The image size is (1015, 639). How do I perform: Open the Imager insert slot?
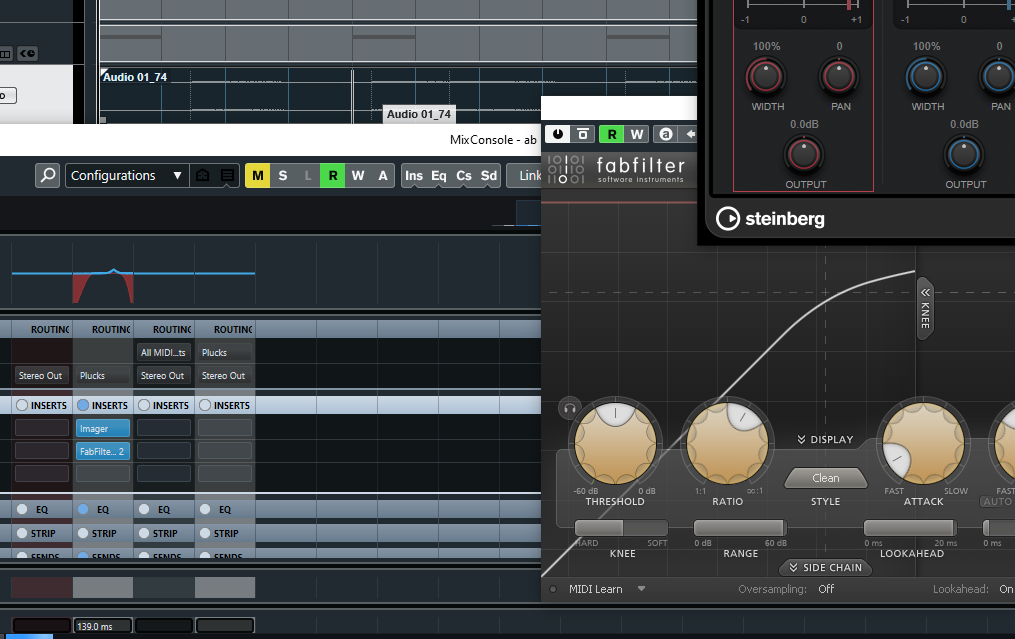point(103,429)
